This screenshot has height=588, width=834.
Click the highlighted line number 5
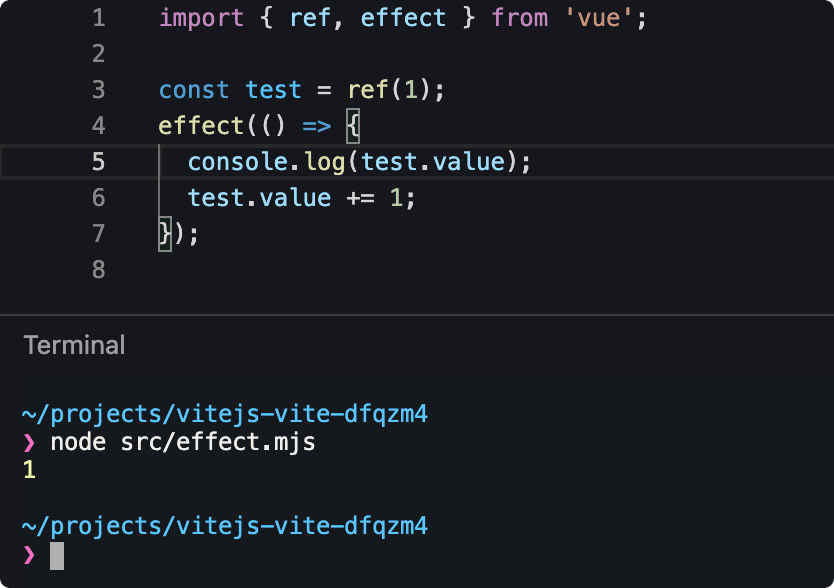[97, 162]
